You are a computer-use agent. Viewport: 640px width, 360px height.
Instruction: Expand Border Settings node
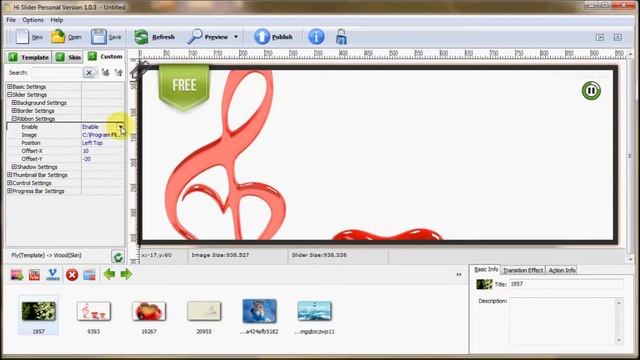coord(14,111)
